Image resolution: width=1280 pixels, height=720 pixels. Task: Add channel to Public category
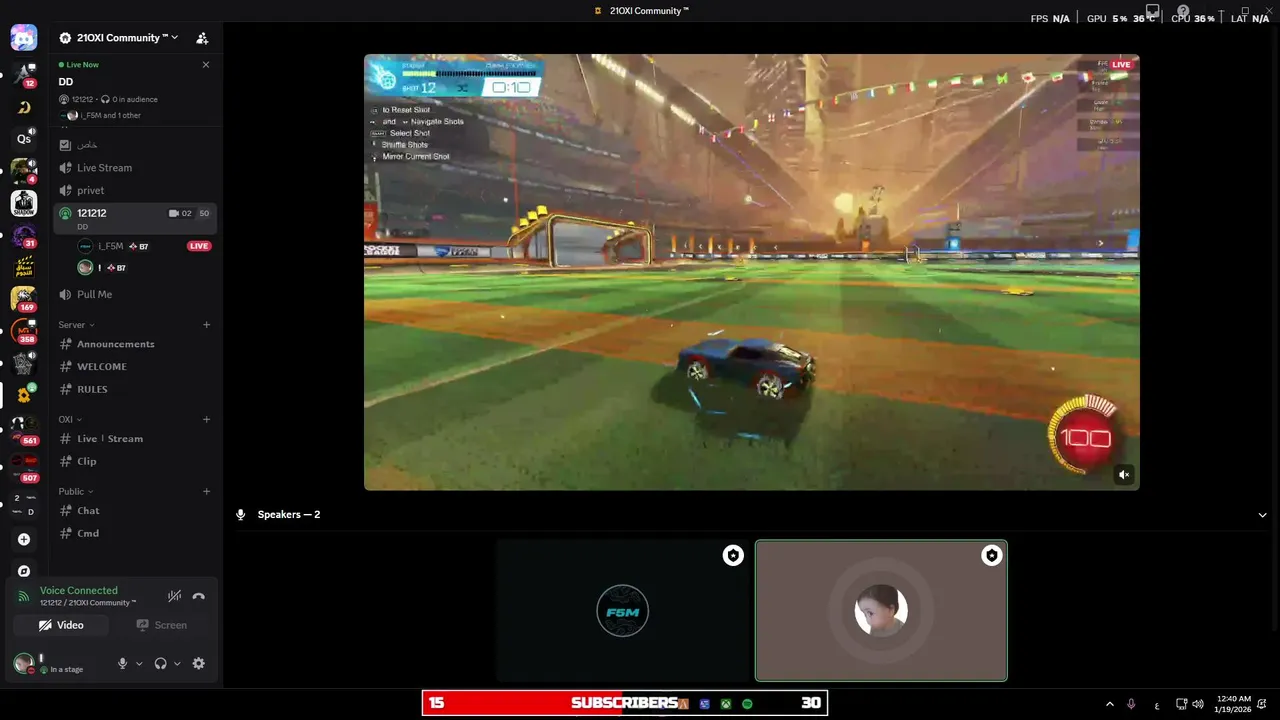click(x=207, y=492)
